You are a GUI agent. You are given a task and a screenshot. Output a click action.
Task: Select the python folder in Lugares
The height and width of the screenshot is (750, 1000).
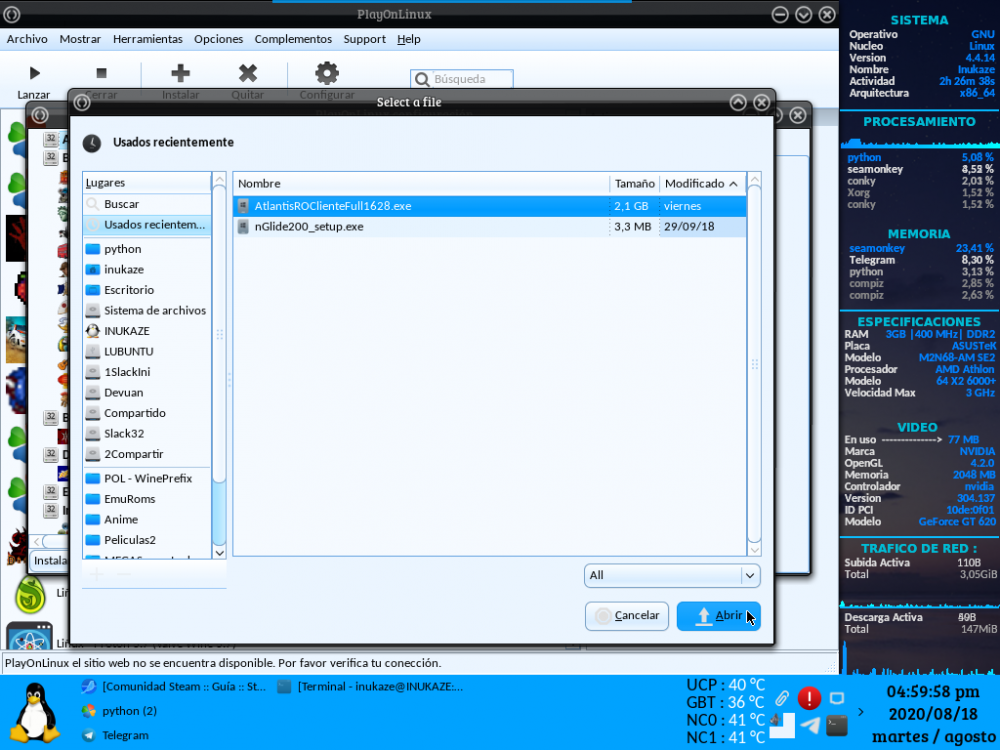[x=122, y=249]
